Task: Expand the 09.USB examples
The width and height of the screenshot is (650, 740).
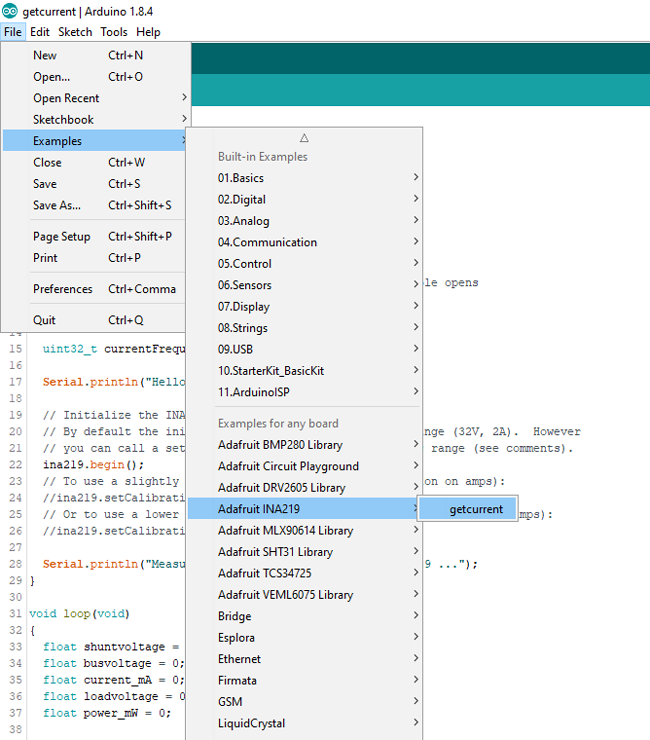Action: point(304,349)
